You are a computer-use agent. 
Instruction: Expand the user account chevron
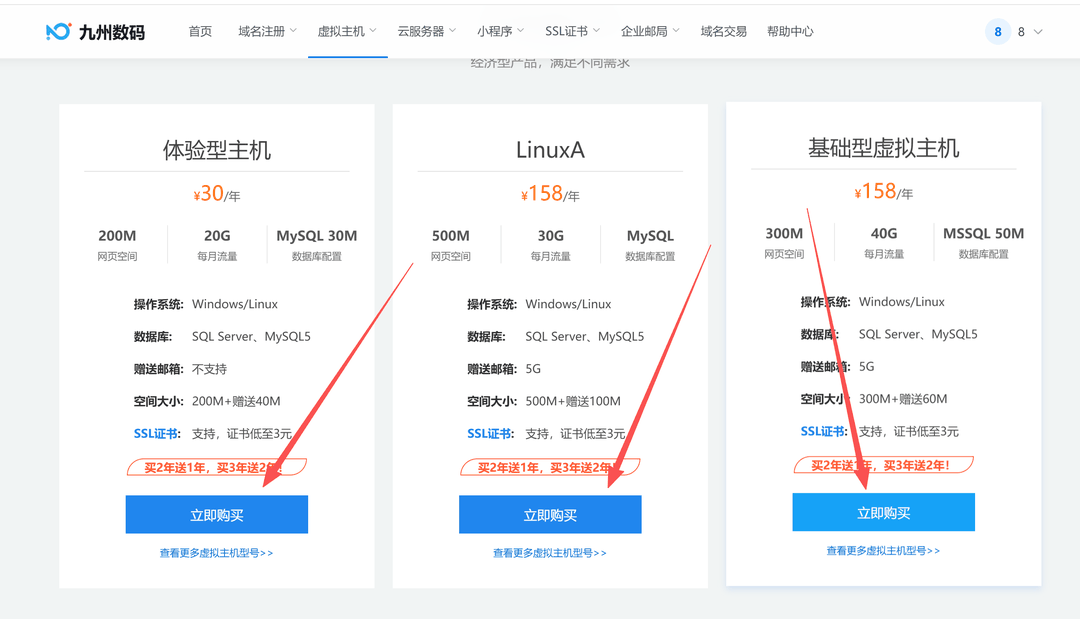tap(1038, 32)
